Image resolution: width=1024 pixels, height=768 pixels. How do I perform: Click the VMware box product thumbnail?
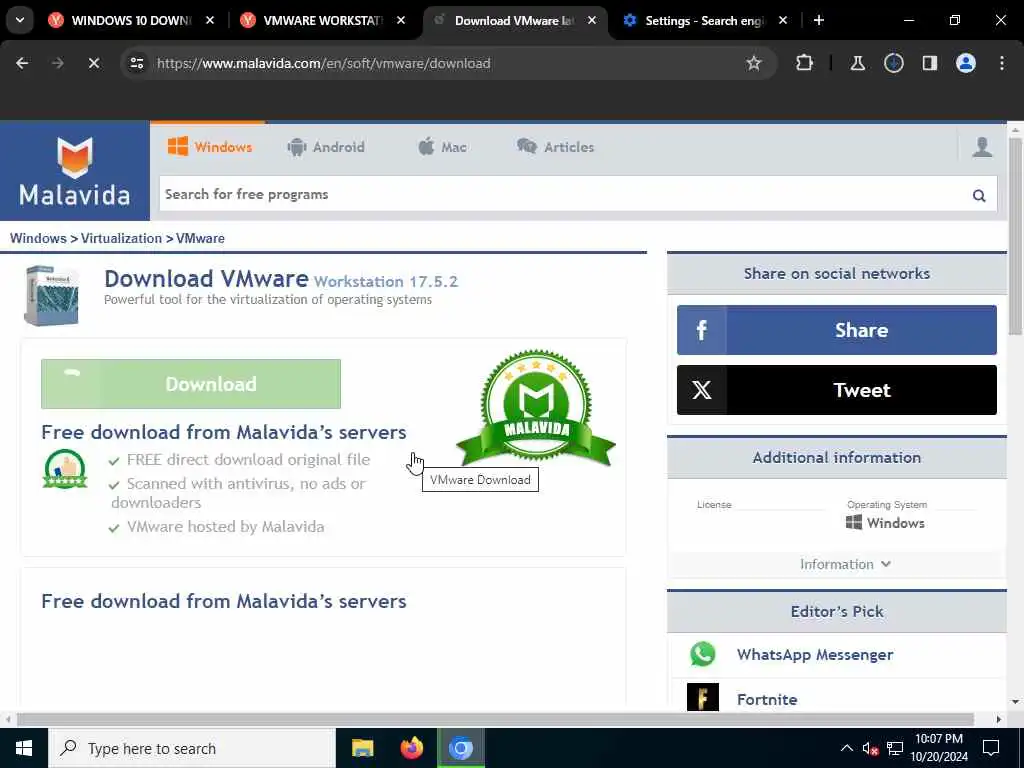(x=52, y=295)
